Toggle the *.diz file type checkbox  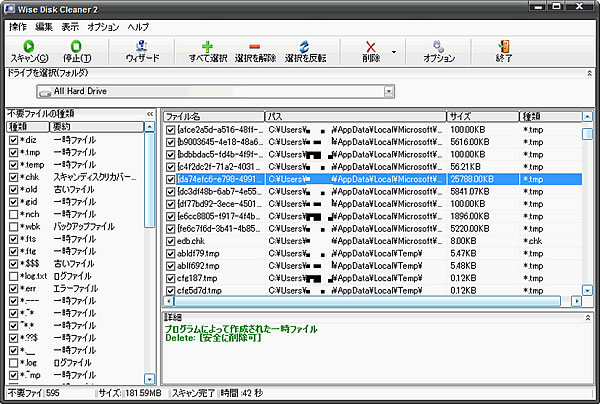coord(12,140)
